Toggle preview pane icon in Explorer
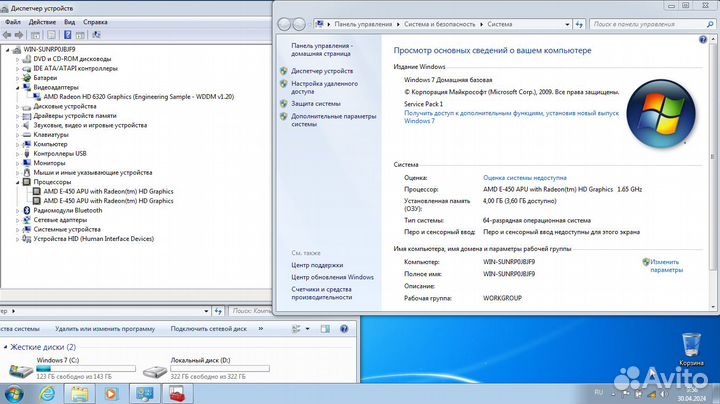Screen dimensions: 720x404 (x=325, y=329)
